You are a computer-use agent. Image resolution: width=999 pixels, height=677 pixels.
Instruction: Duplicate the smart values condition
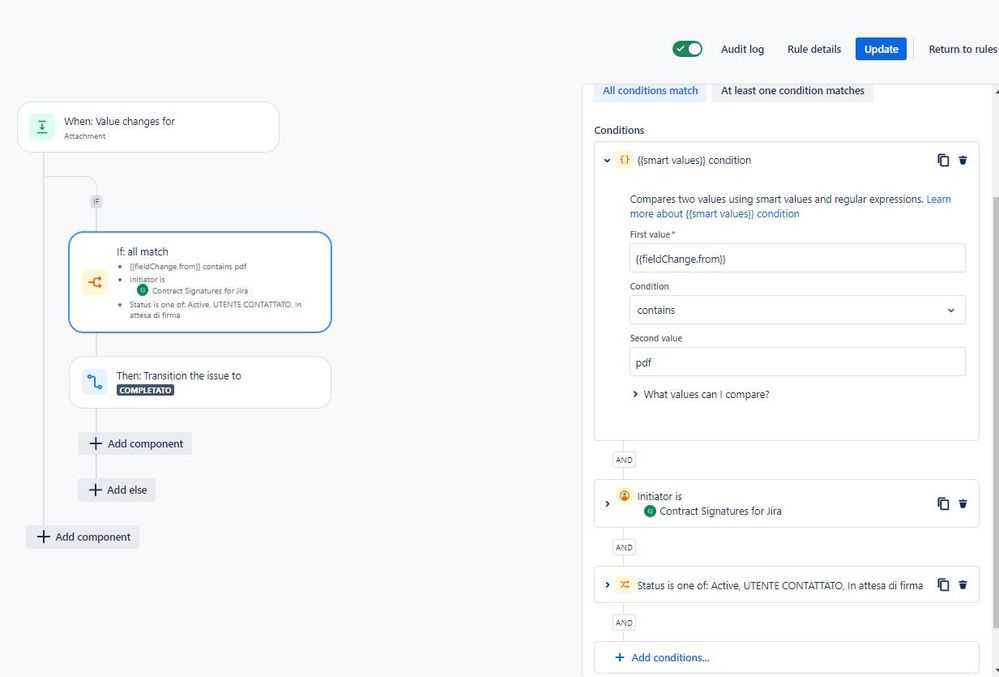pos(943,160)
